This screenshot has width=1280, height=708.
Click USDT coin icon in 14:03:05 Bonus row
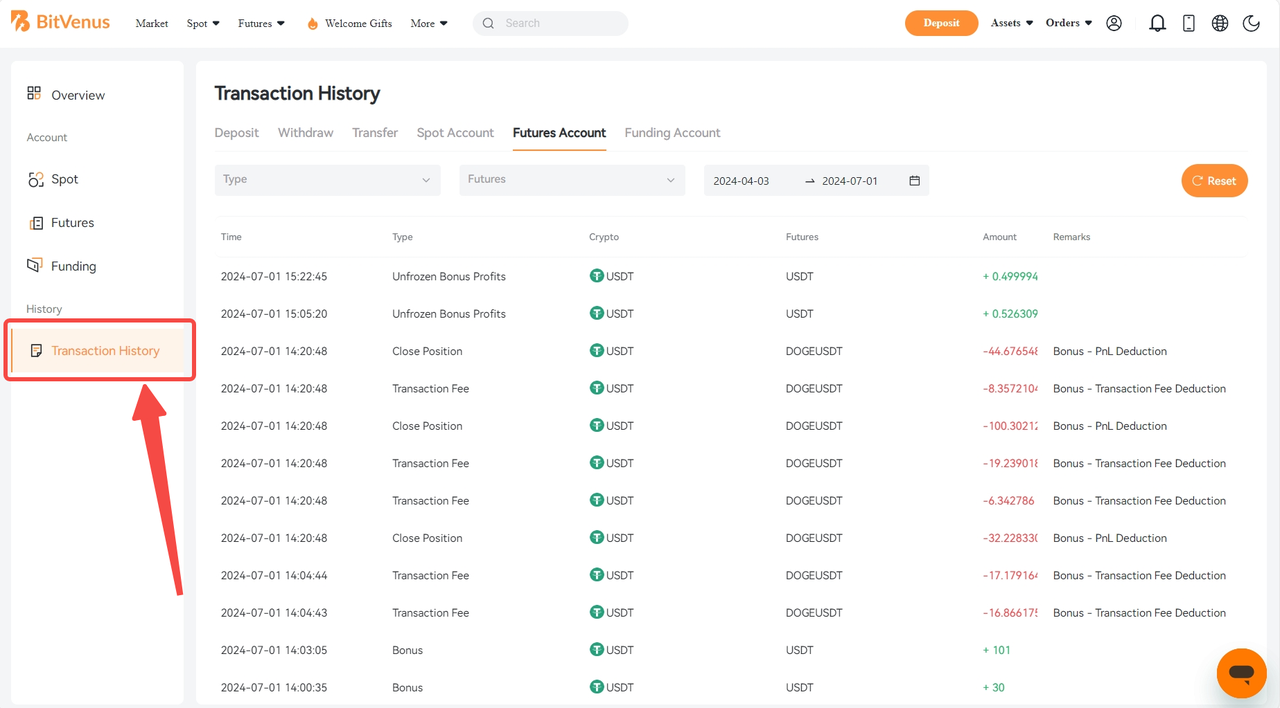tap(596, 650)
